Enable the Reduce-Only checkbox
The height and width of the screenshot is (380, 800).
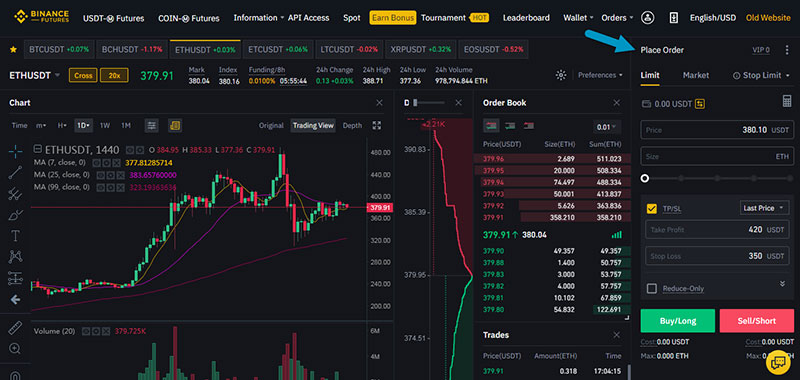pyautogui.click(x=652, y=289)
